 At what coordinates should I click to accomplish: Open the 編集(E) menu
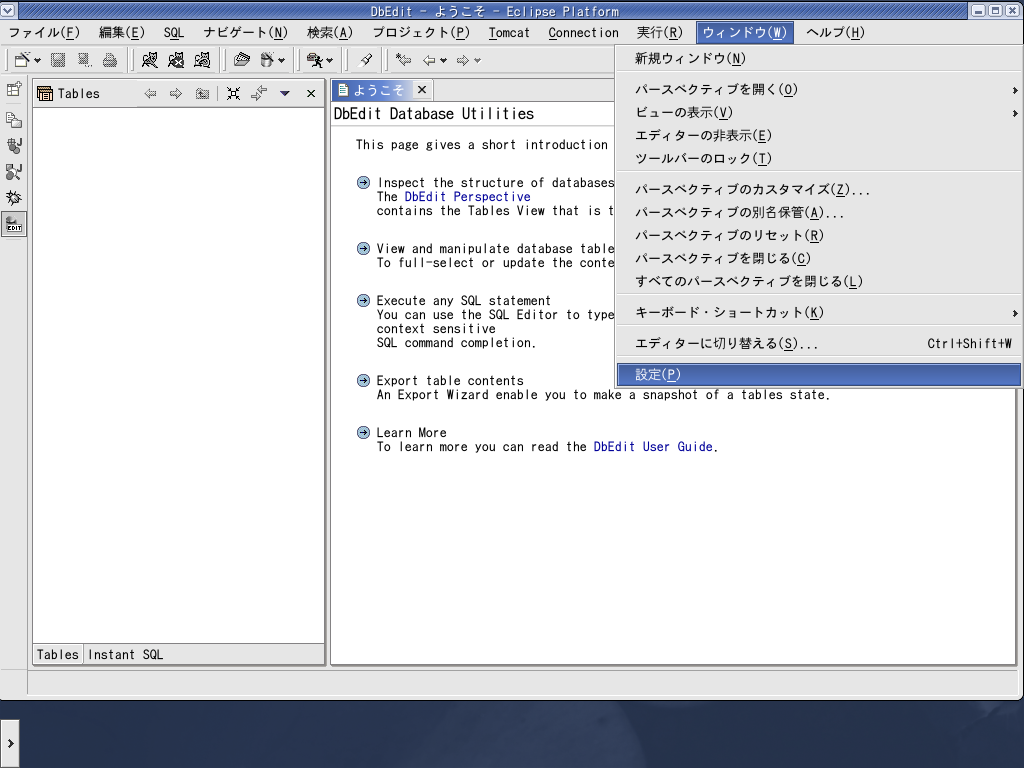click(x=121, y=33)
